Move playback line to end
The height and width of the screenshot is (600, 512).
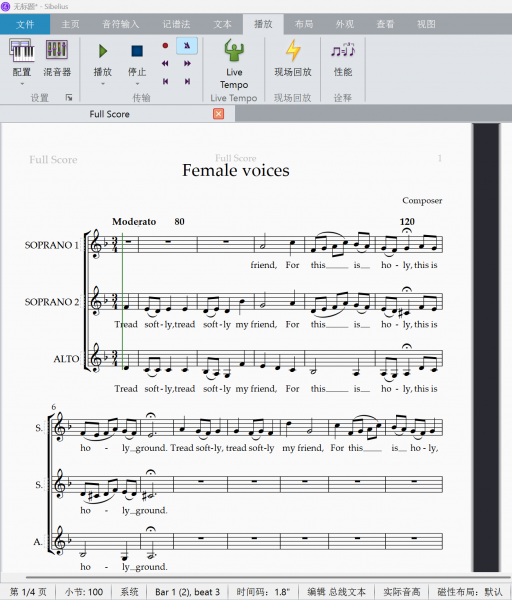(x=187, y=81)
